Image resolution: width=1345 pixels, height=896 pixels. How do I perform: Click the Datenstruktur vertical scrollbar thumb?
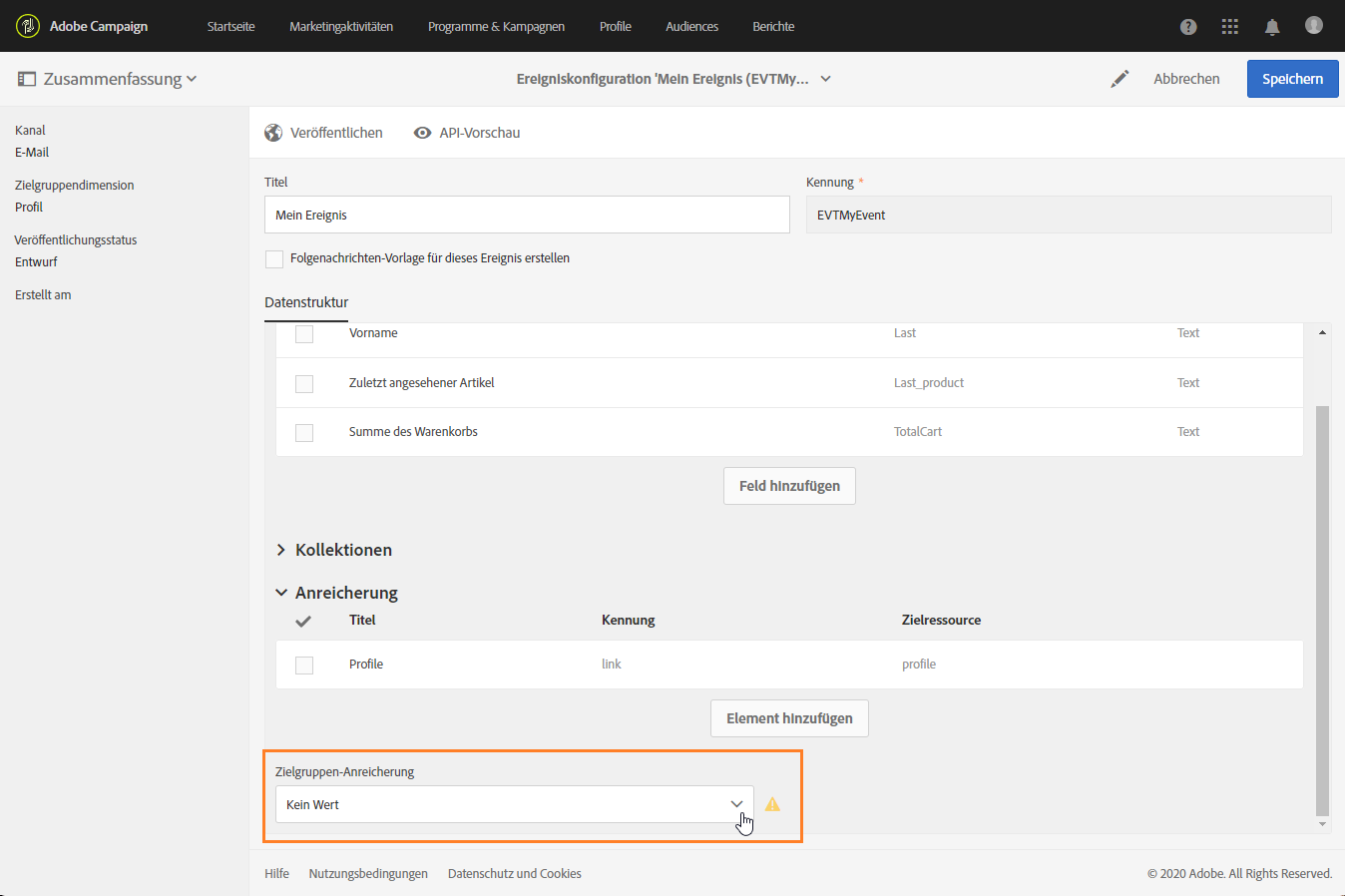pyautogui.click(x=1323, y=612)
